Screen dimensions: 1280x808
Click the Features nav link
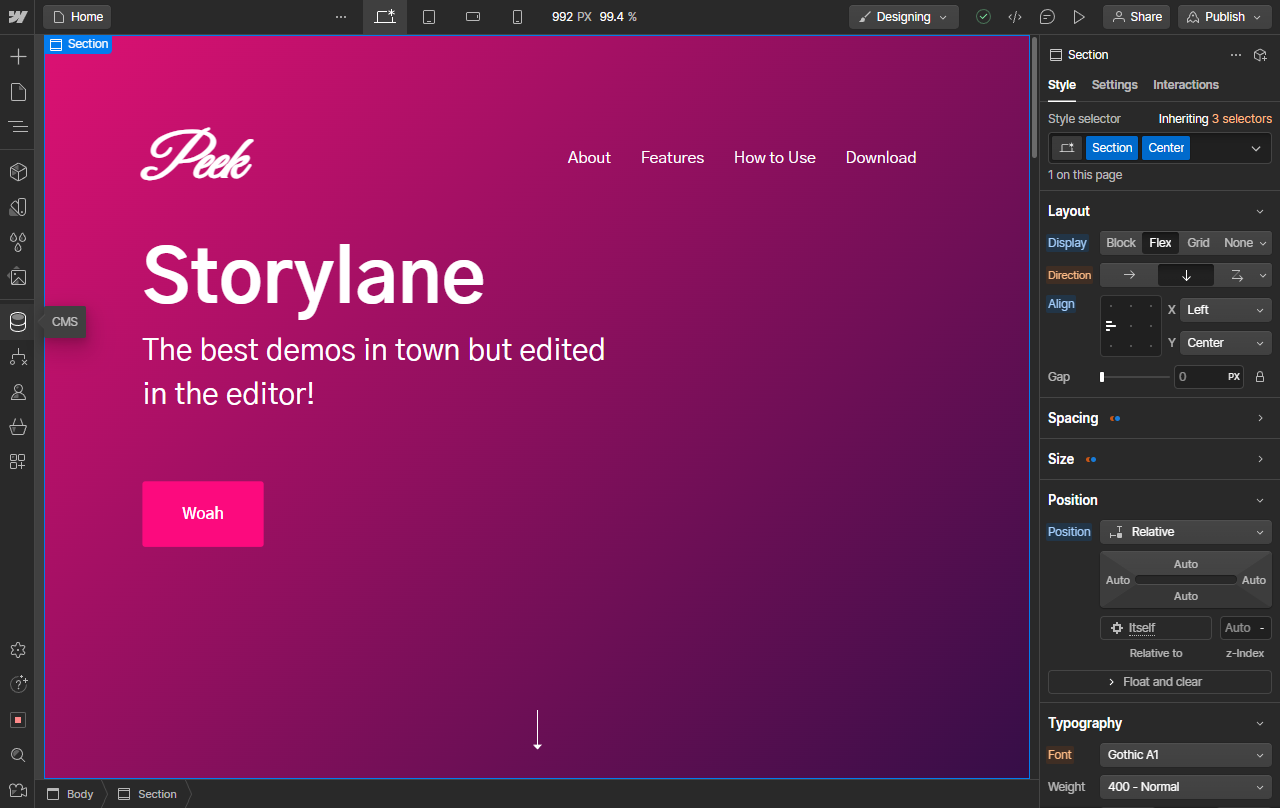click(x=673, y=158)
